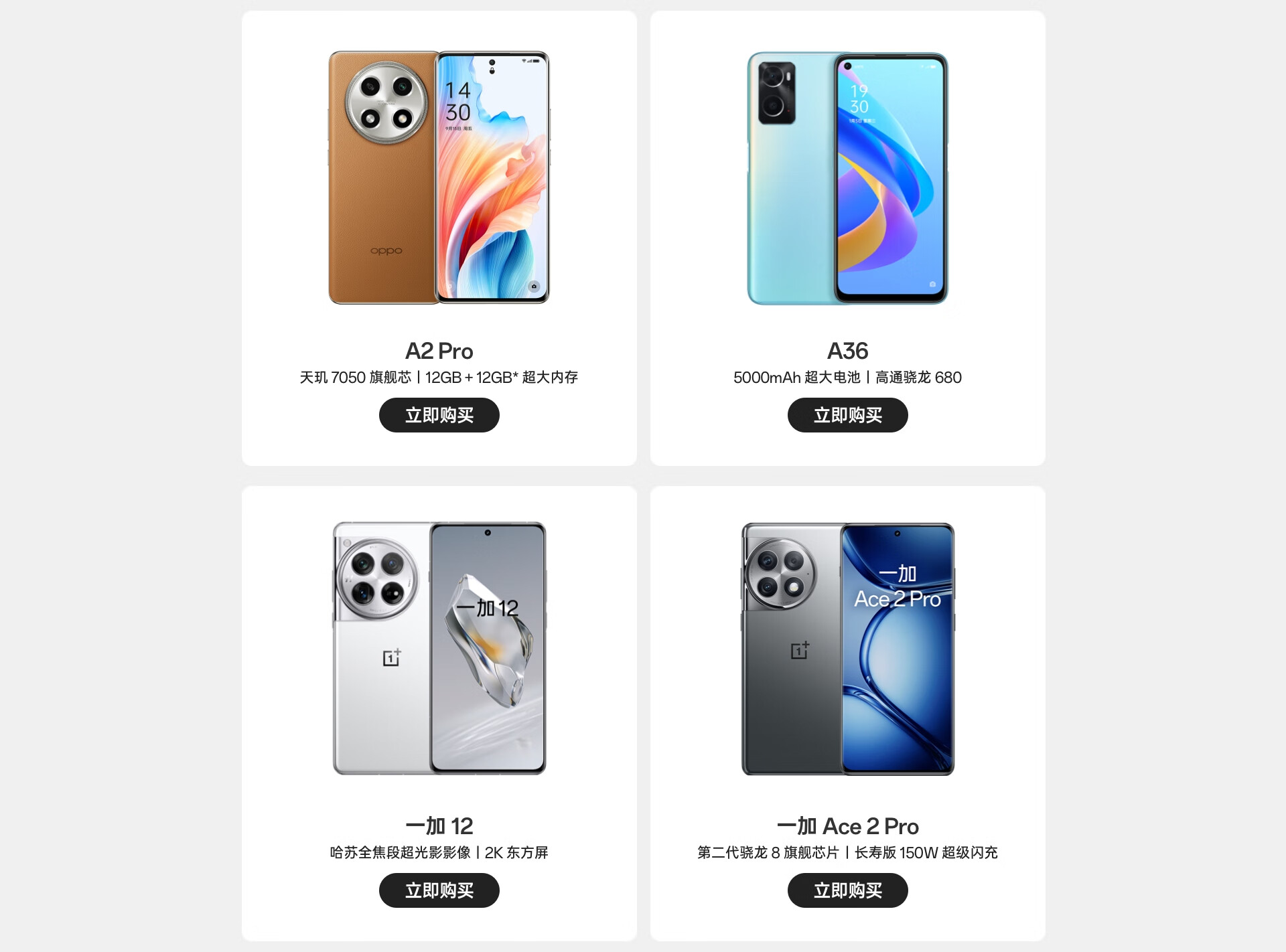1286x952 pixels.
Task: Click the 一加 Ace 2 Pro buy now button
Action: 847,890
